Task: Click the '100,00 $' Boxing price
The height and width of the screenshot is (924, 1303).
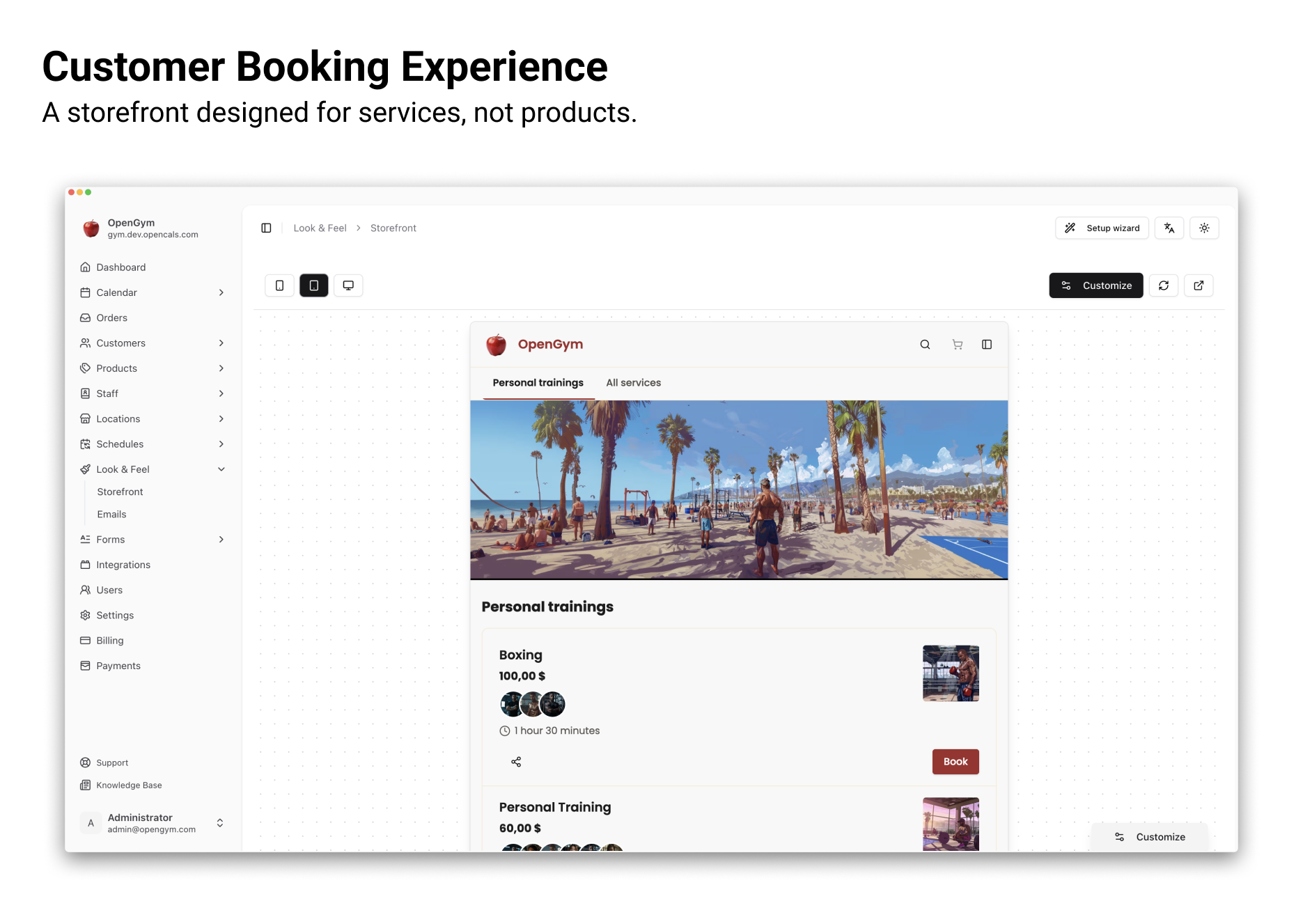Action: pyautogui.click(x=522, y=676)
